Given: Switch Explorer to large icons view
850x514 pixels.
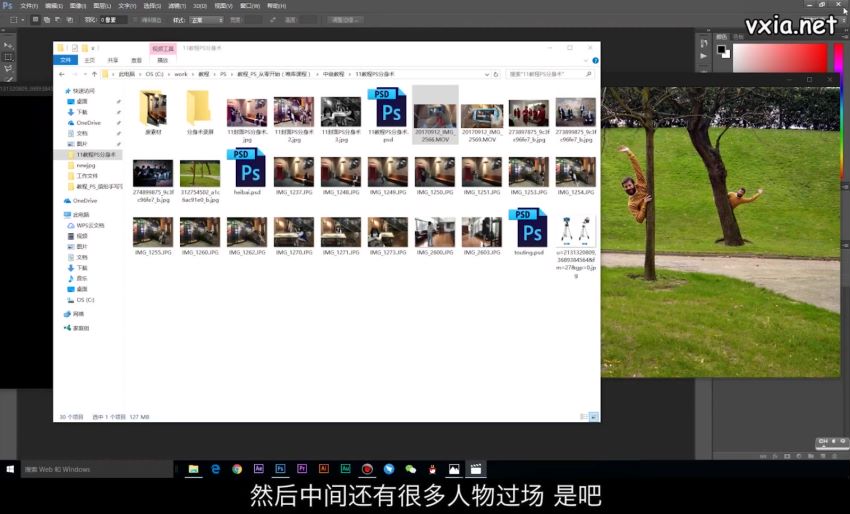Looking at the screenshot, I should click(x=594, y=416).
